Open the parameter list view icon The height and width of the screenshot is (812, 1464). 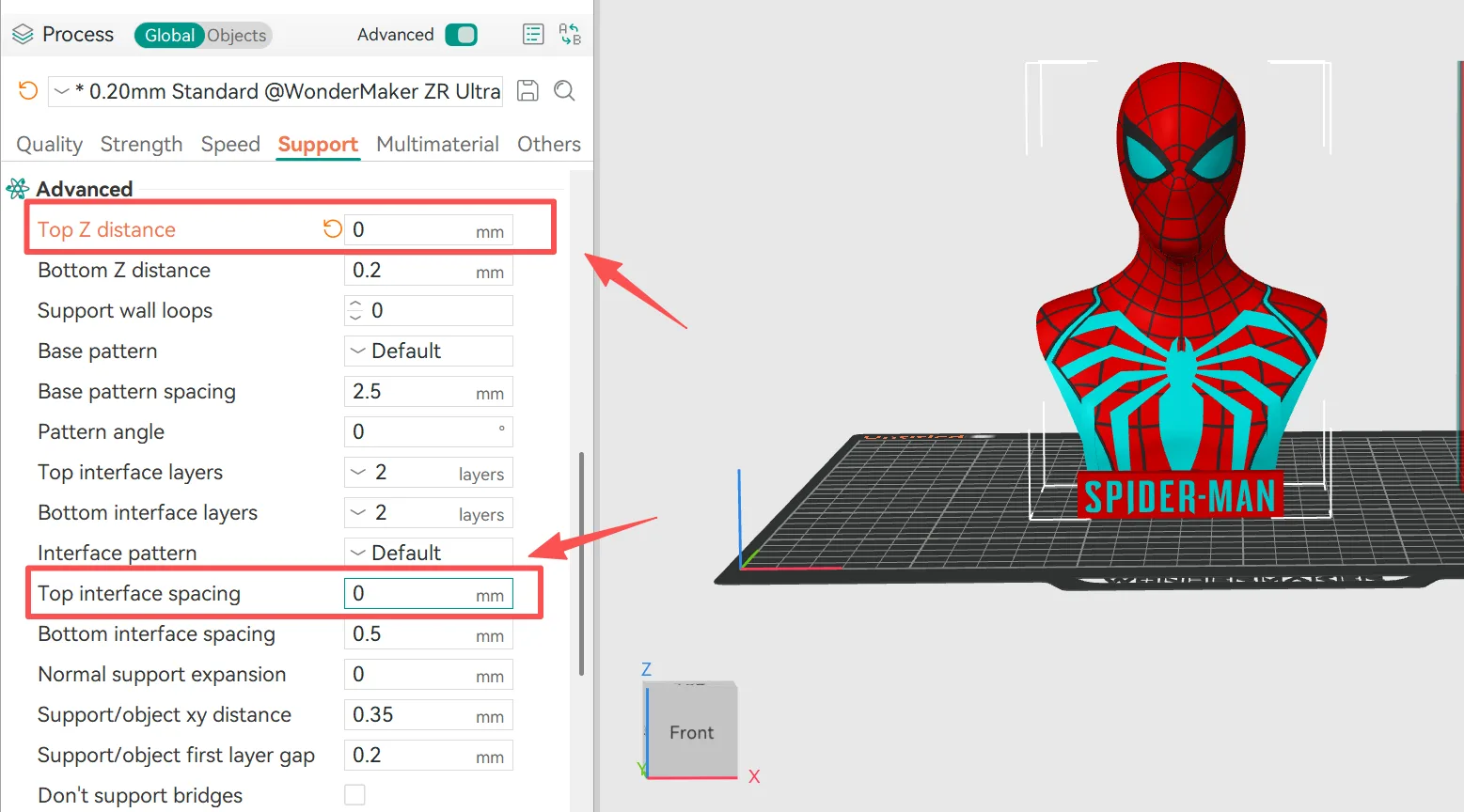point(533,35)
